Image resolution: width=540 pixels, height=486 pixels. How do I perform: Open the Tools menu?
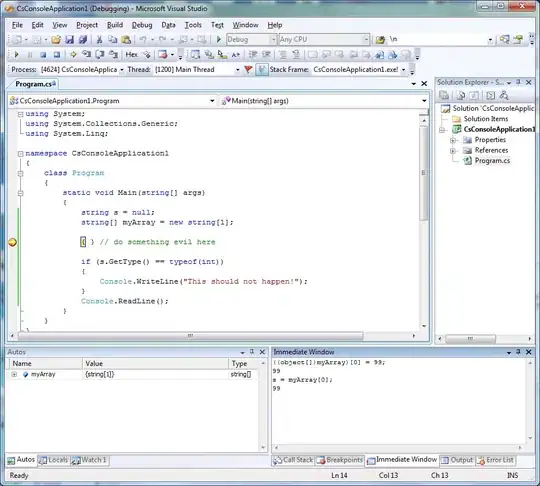[193, 25]
